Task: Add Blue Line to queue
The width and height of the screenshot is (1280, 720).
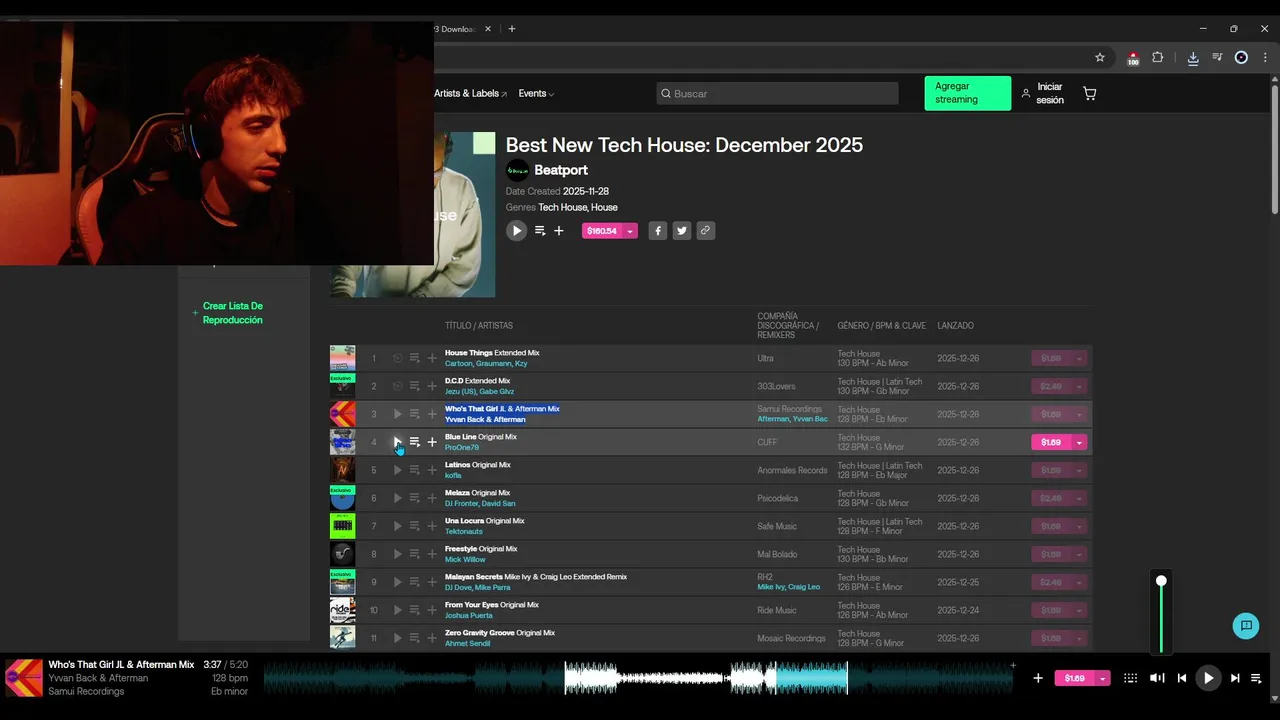Action: tap(415, 442)
